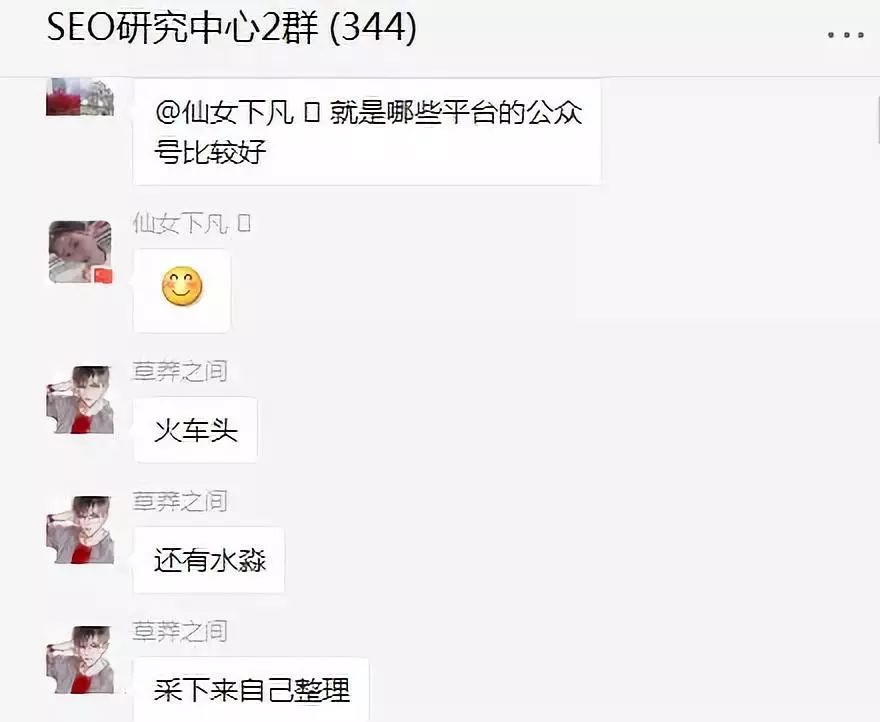Open 草莽之间's avatar beside 火车头

click(x=80, y=400)
